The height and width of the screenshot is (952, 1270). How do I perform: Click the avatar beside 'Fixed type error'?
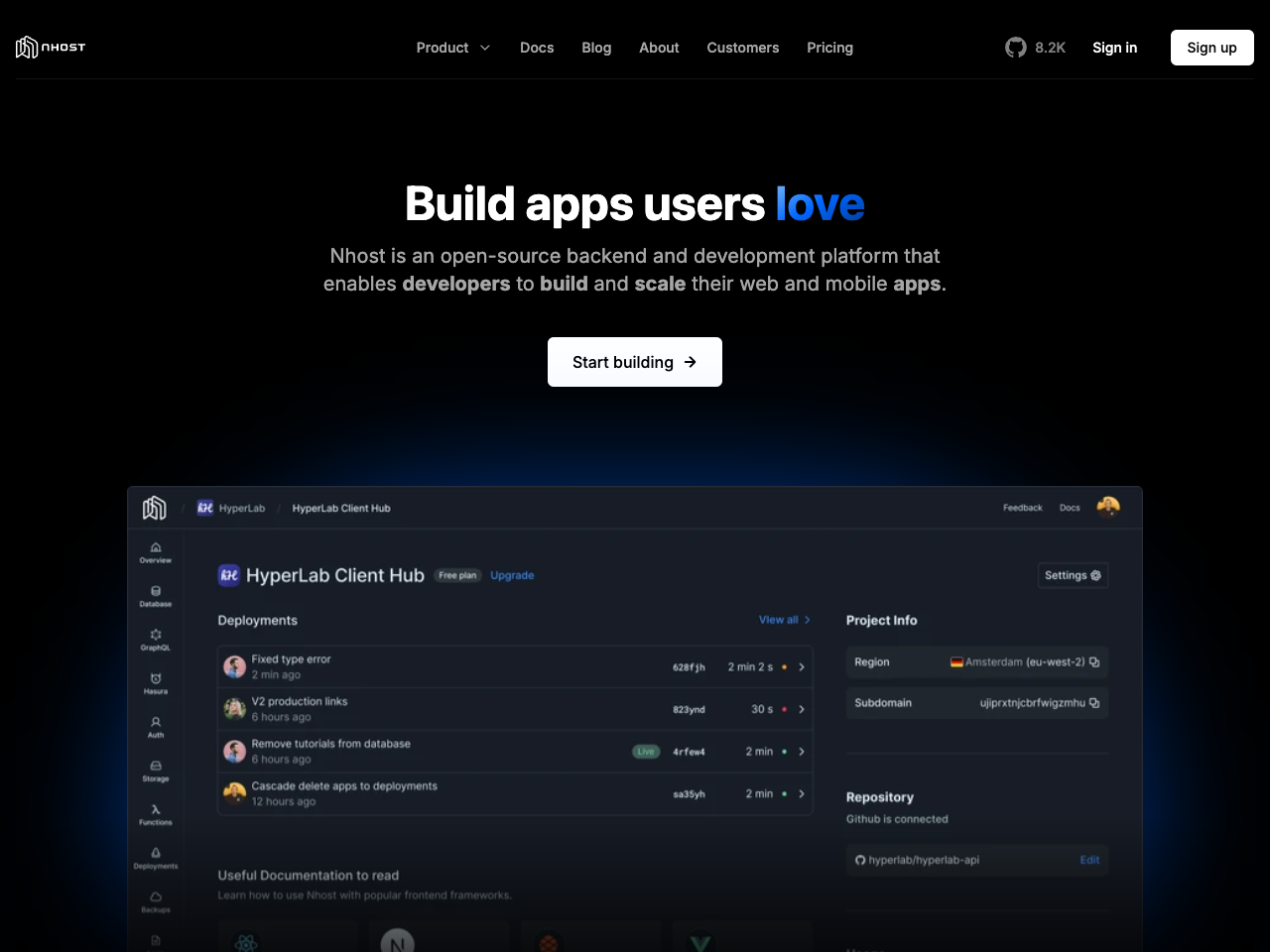(x=235, y=666)
